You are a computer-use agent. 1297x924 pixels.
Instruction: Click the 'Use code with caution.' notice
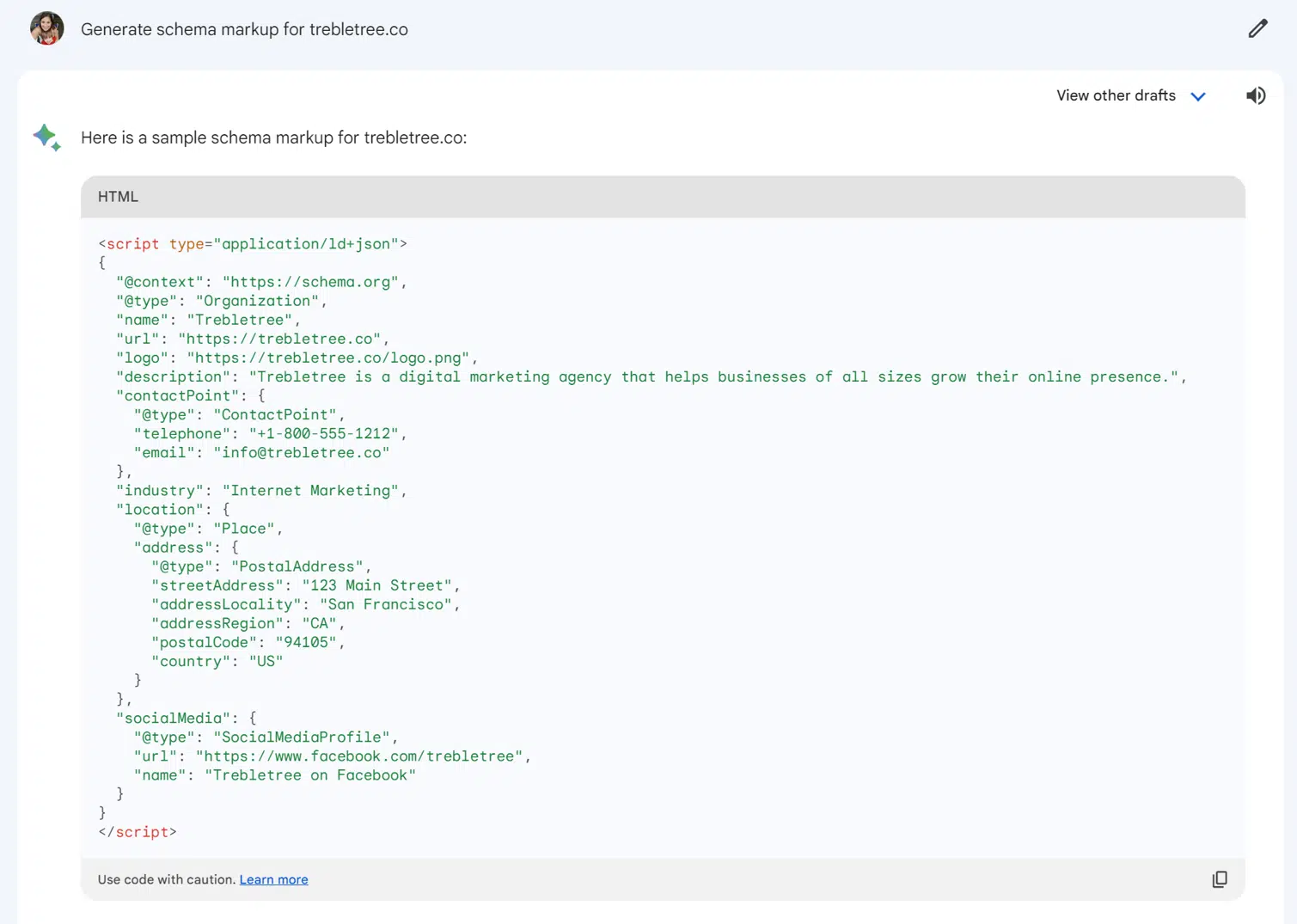pyautogui.click(x=166, y=879)
